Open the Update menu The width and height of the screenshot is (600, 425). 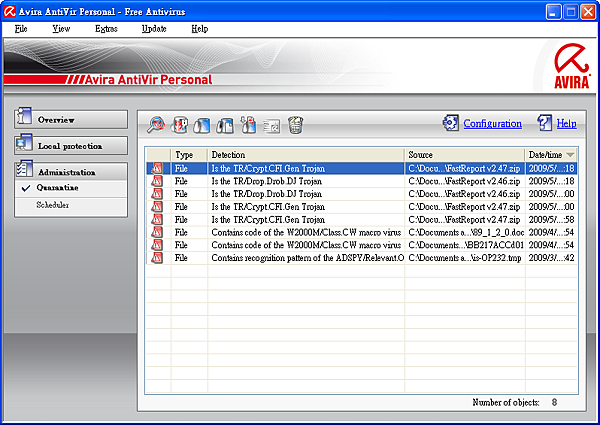click(154, 29)
